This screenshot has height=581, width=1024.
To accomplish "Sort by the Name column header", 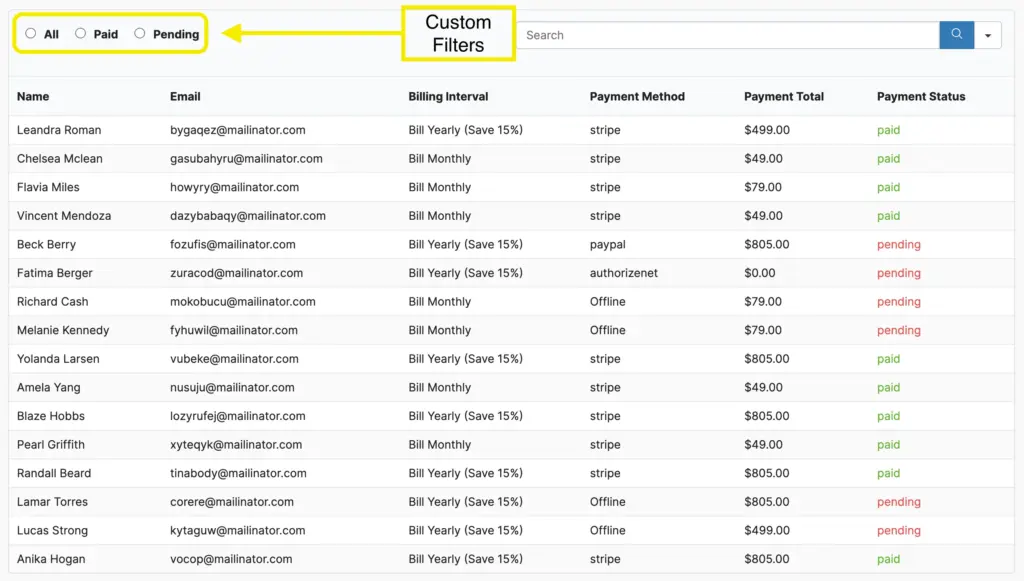I will click(x=33, y=96).
